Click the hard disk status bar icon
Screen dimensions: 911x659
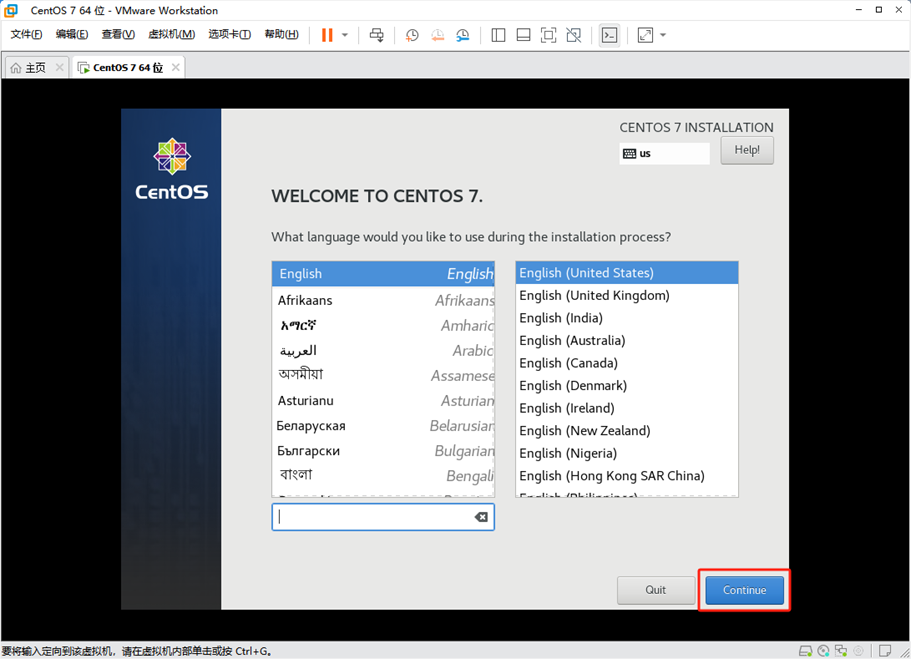(x=805, y=651)
